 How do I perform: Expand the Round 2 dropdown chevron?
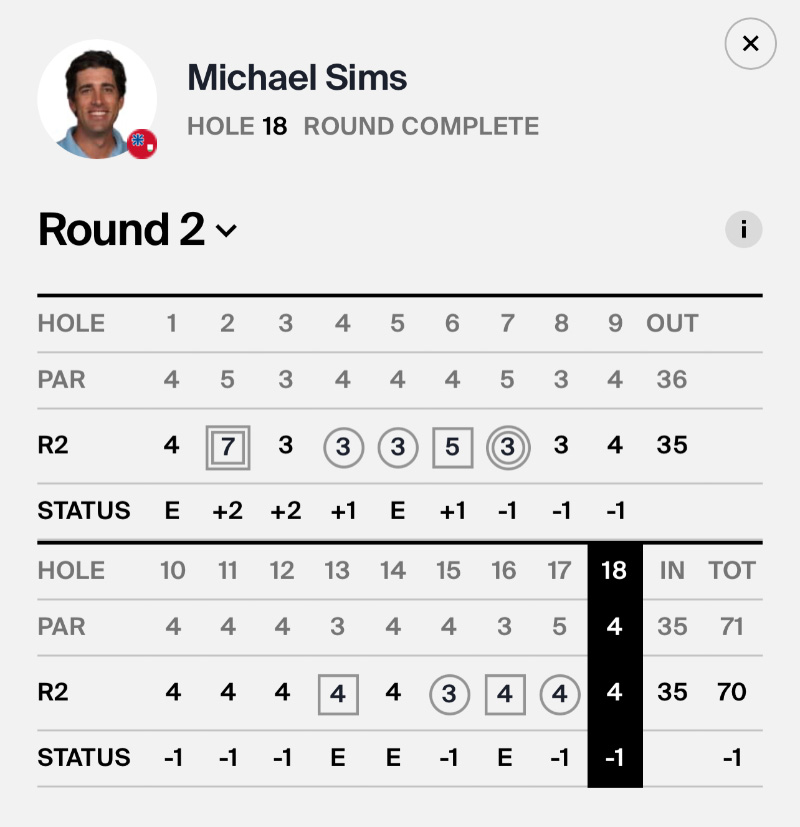click(227, 231)
